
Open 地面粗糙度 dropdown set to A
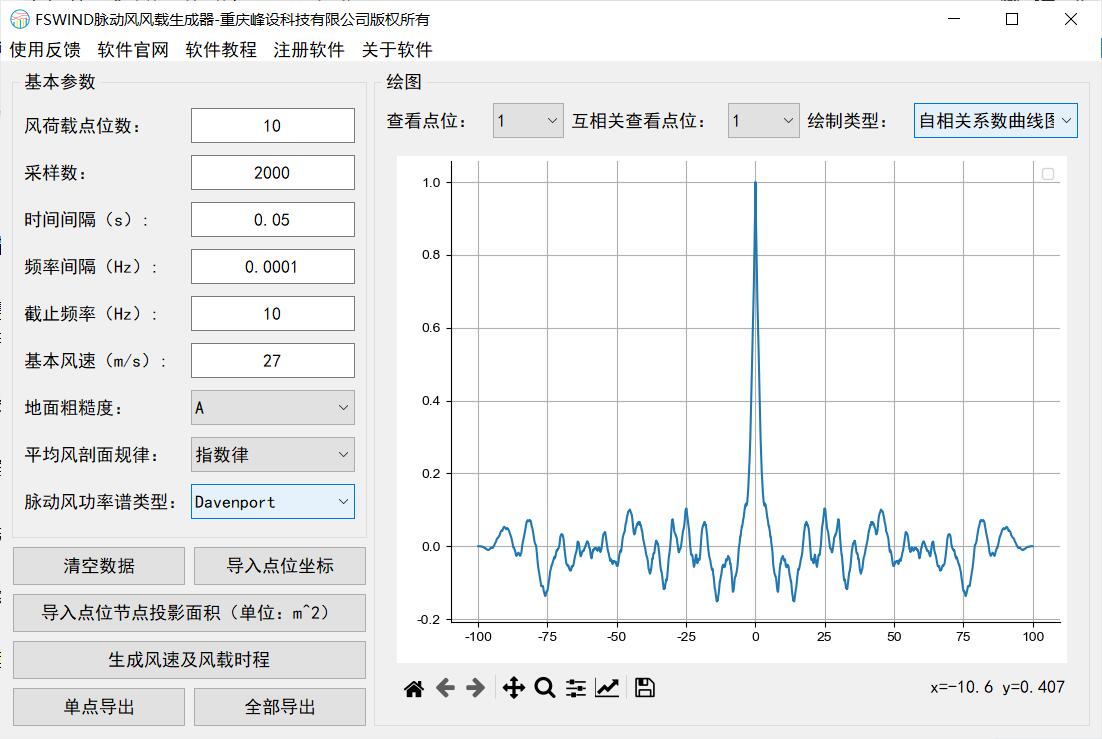click(x=273, y=408)
